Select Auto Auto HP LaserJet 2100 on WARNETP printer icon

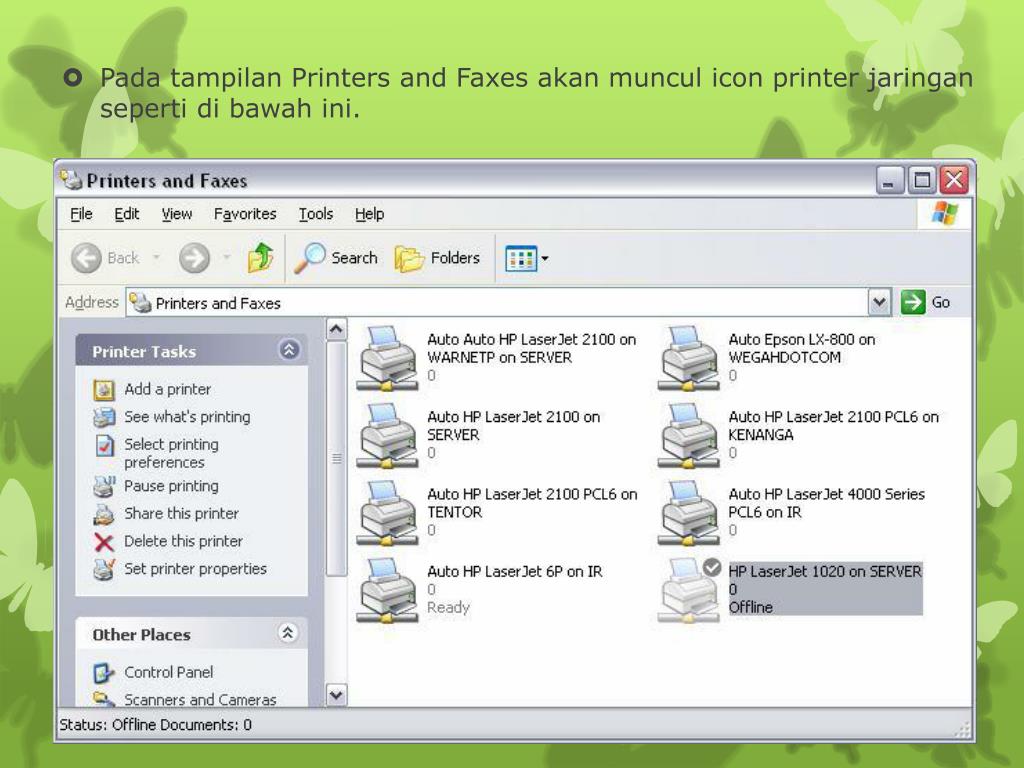pyautogui.click(x=387, y=358)
